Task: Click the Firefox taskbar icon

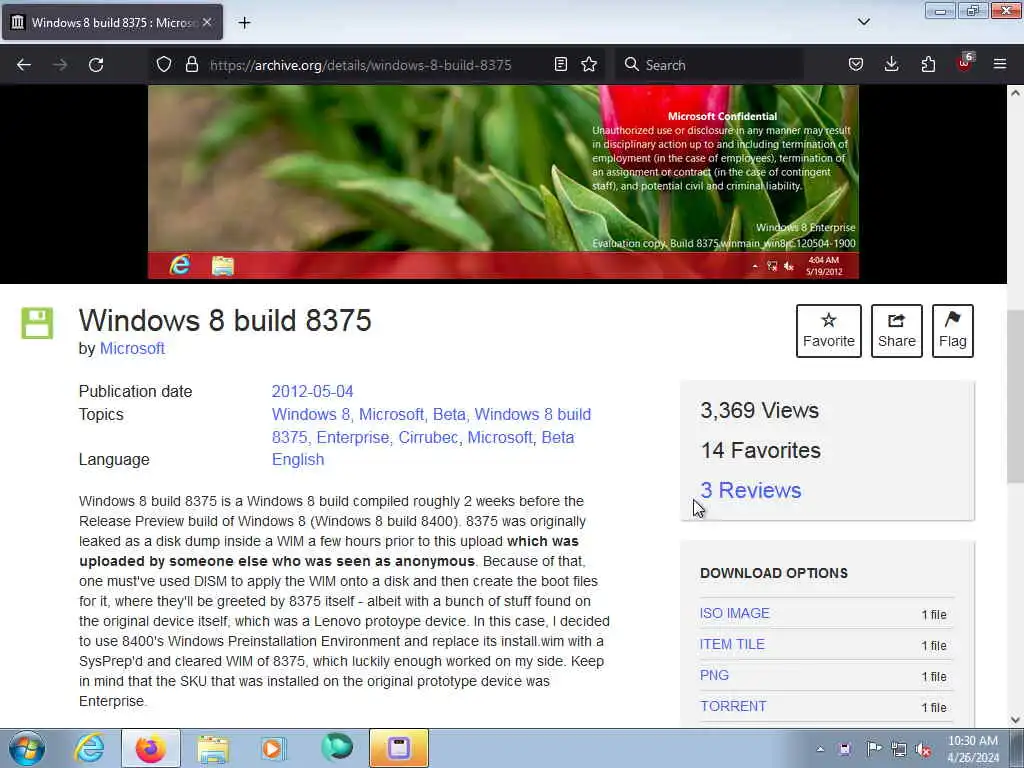Action: [151, 748]
